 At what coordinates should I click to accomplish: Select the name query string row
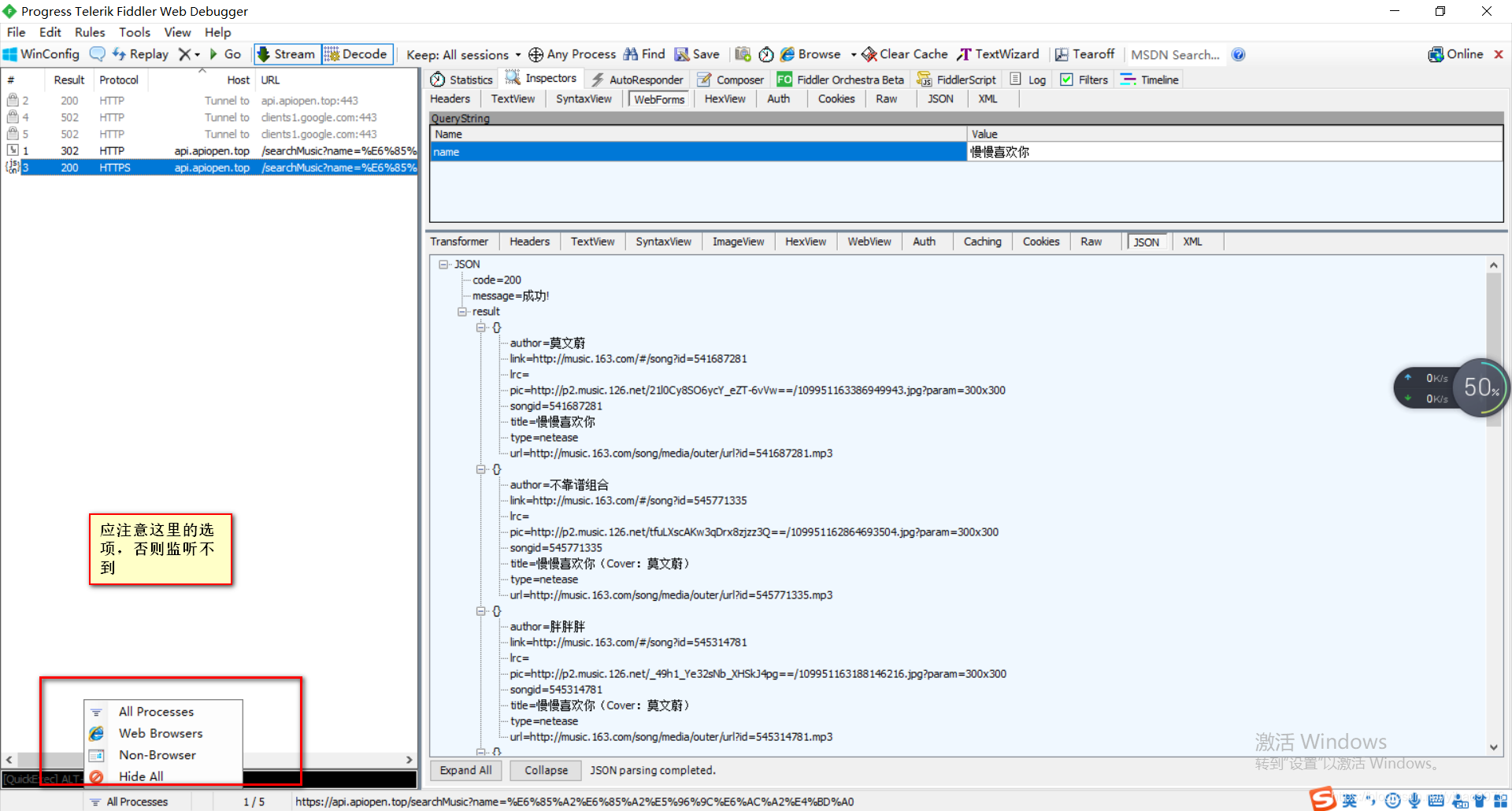click(966, 152)
